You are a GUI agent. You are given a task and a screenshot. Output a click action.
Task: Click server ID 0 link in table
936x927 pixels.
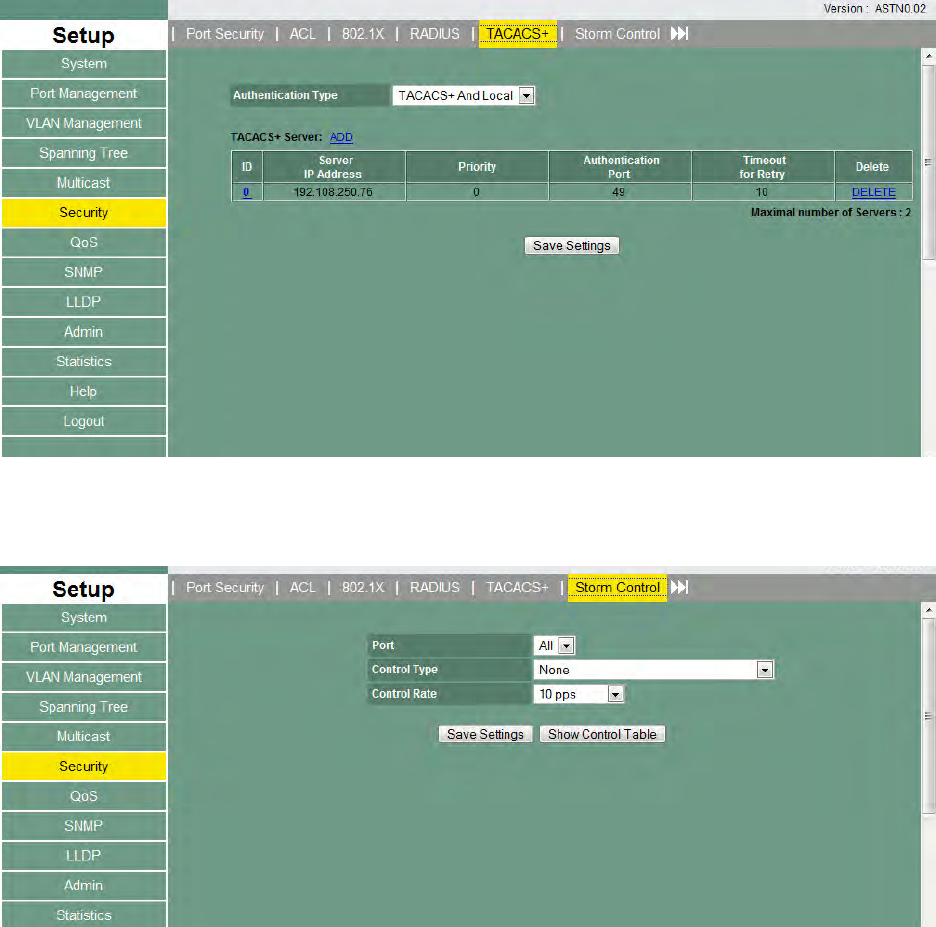246,192
